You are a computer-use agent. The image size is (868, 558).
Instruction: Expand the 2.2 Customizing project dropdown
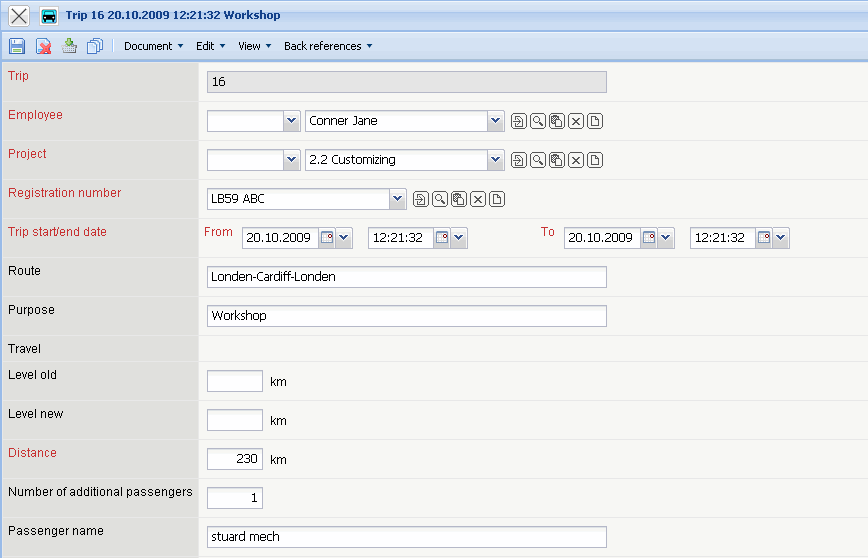(x=495, y=160)
